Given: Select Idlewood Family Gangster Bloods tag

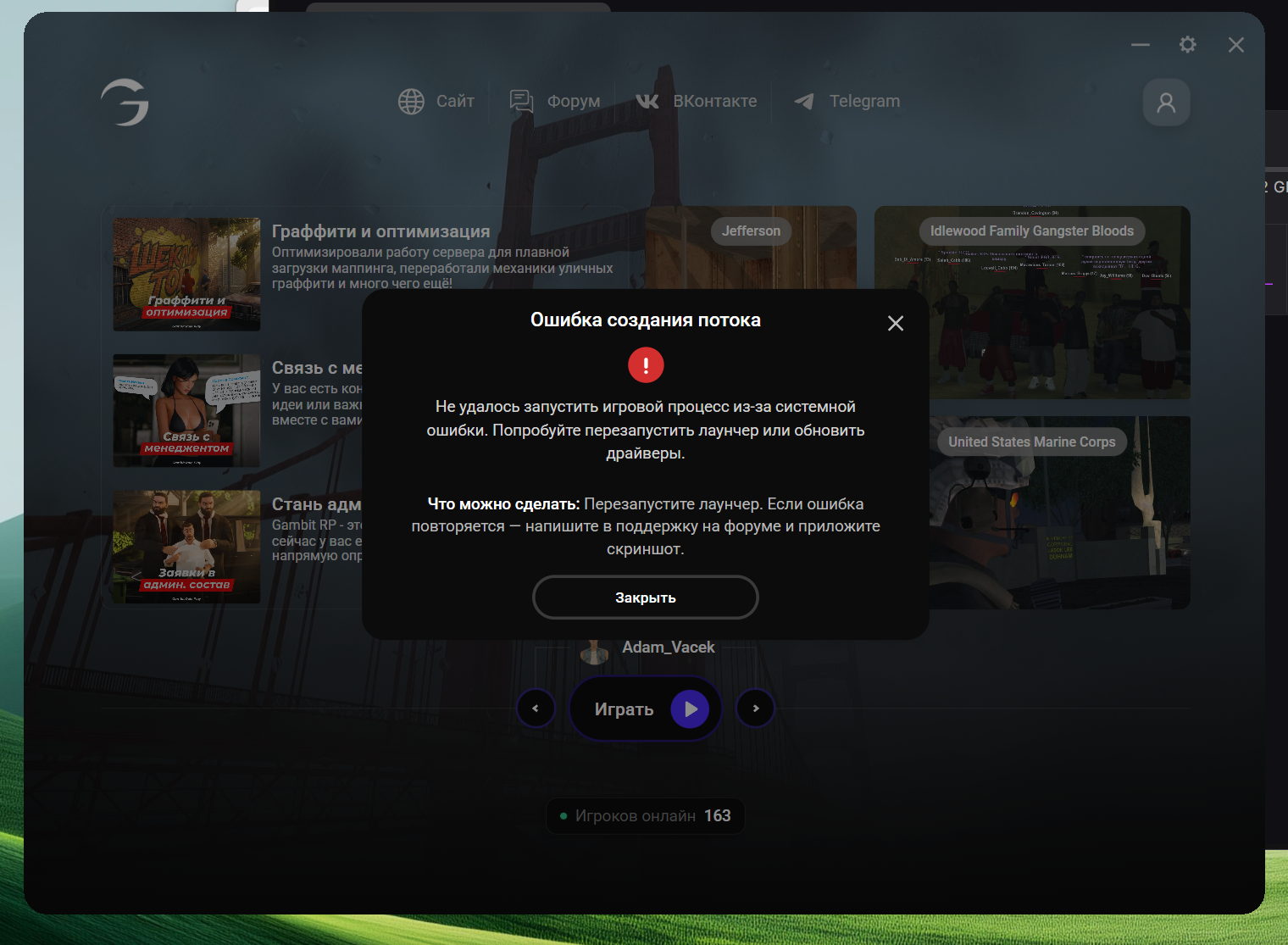Looking at the screenshot, I should coord(1032,231).
